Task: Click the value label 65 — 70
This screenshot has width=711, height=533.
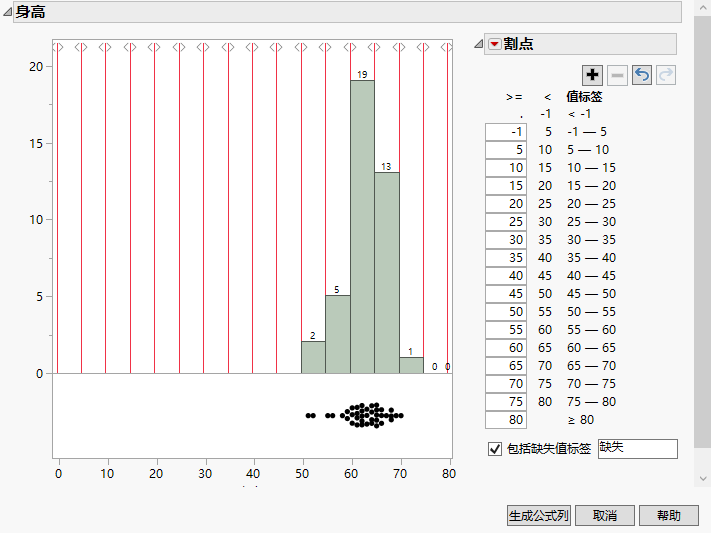Action: [591, 366]
